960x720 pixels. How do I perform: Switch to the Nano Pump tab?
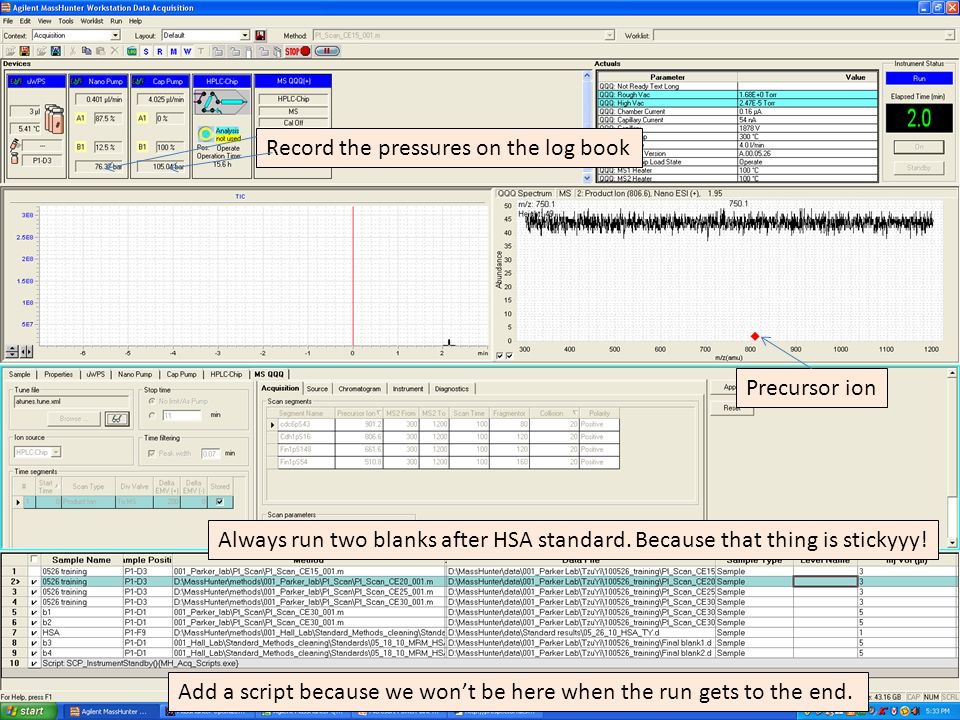[135, 374]
